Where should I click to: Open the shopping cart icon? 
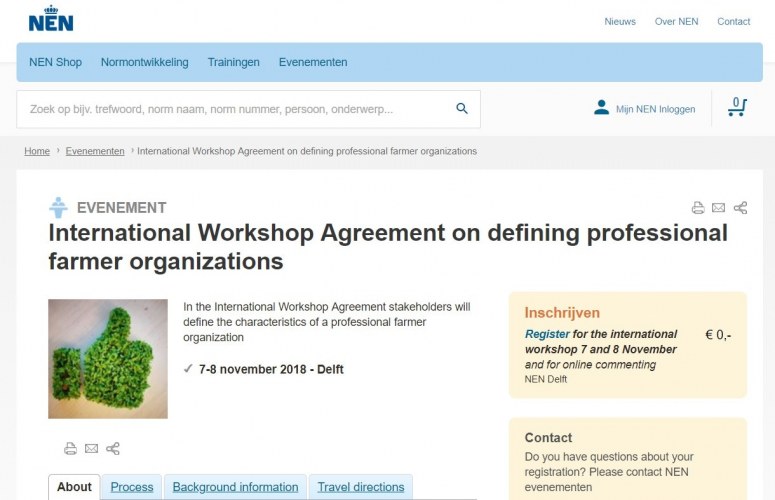click(737, 107)
